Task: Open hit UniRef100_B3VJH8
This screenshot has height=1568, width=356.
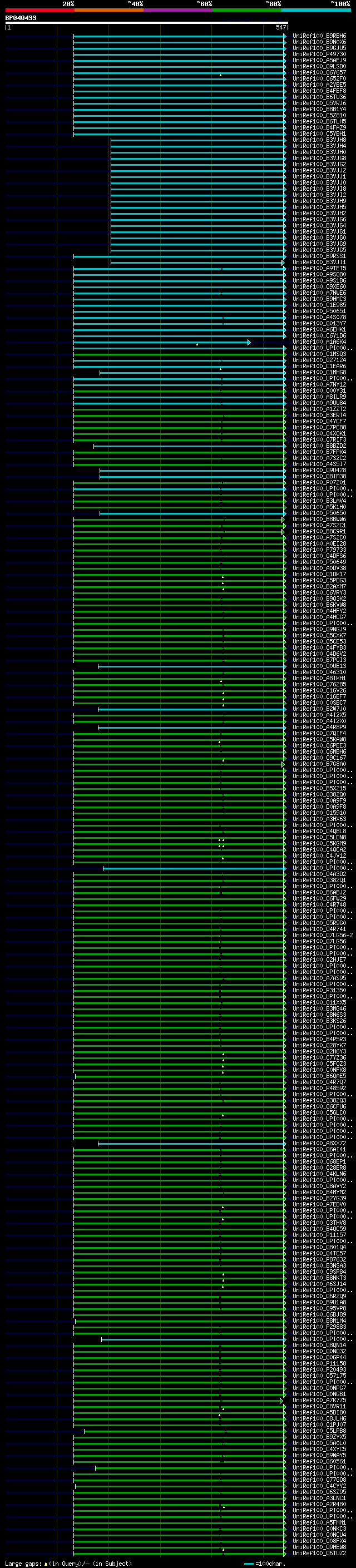Action: click(319, 140)
